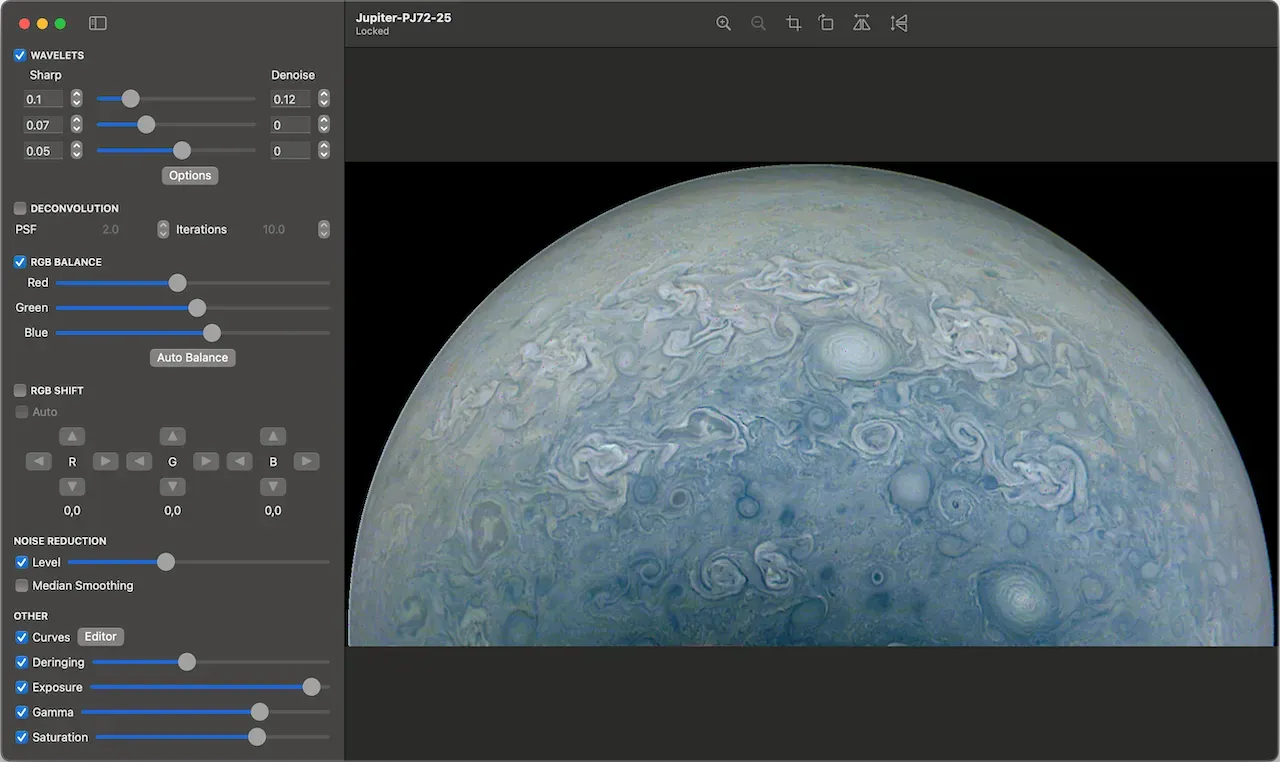Image resolution: width=1280 pixels, height=762 pixels.
Task: Flip the image vertically
Action: (898, 22)
